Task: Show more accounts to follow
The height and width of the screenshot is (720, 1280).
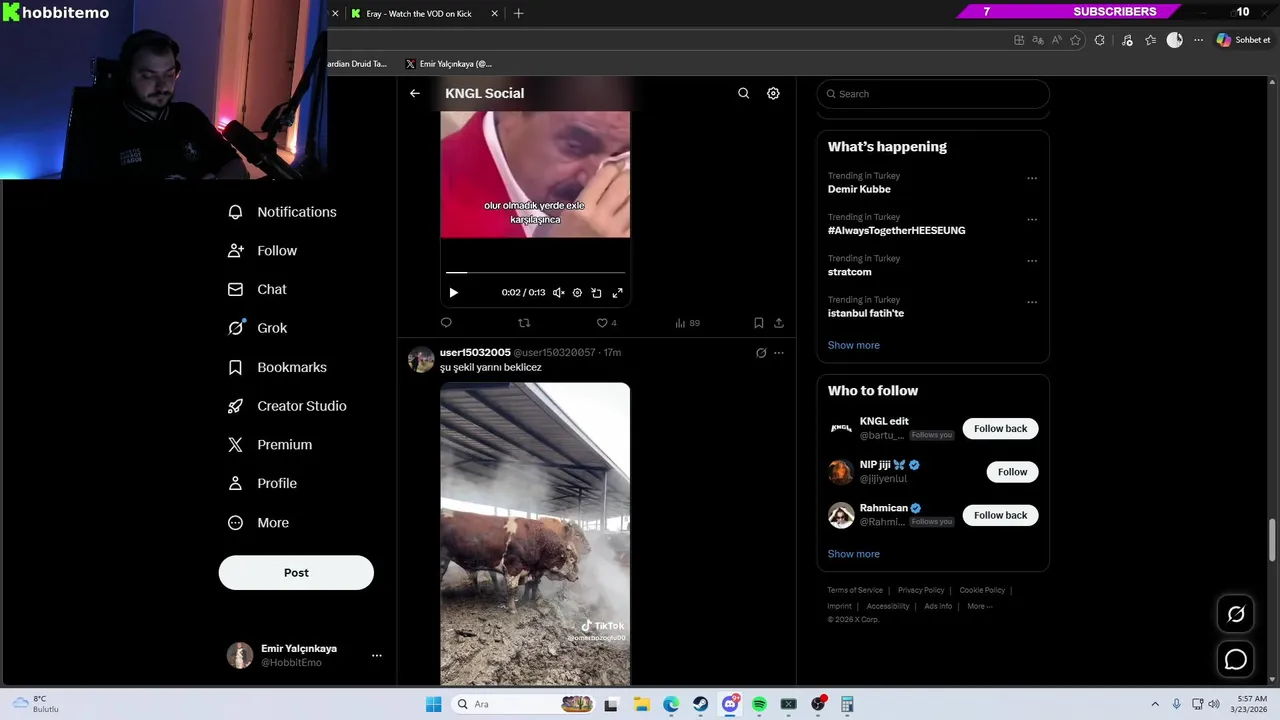Action: tap(854, 554)
